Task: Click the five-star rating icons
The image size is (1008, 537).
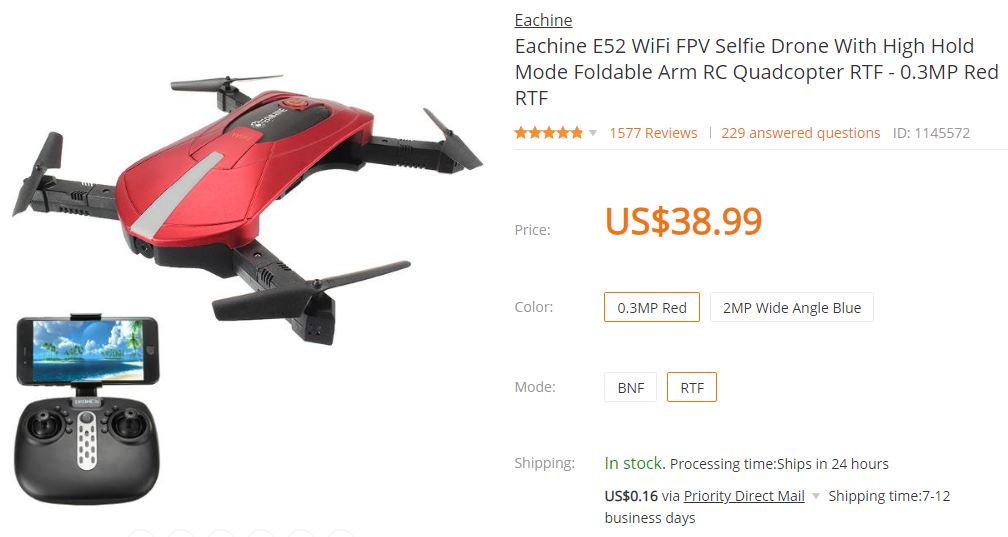Action: coord(548,133)
